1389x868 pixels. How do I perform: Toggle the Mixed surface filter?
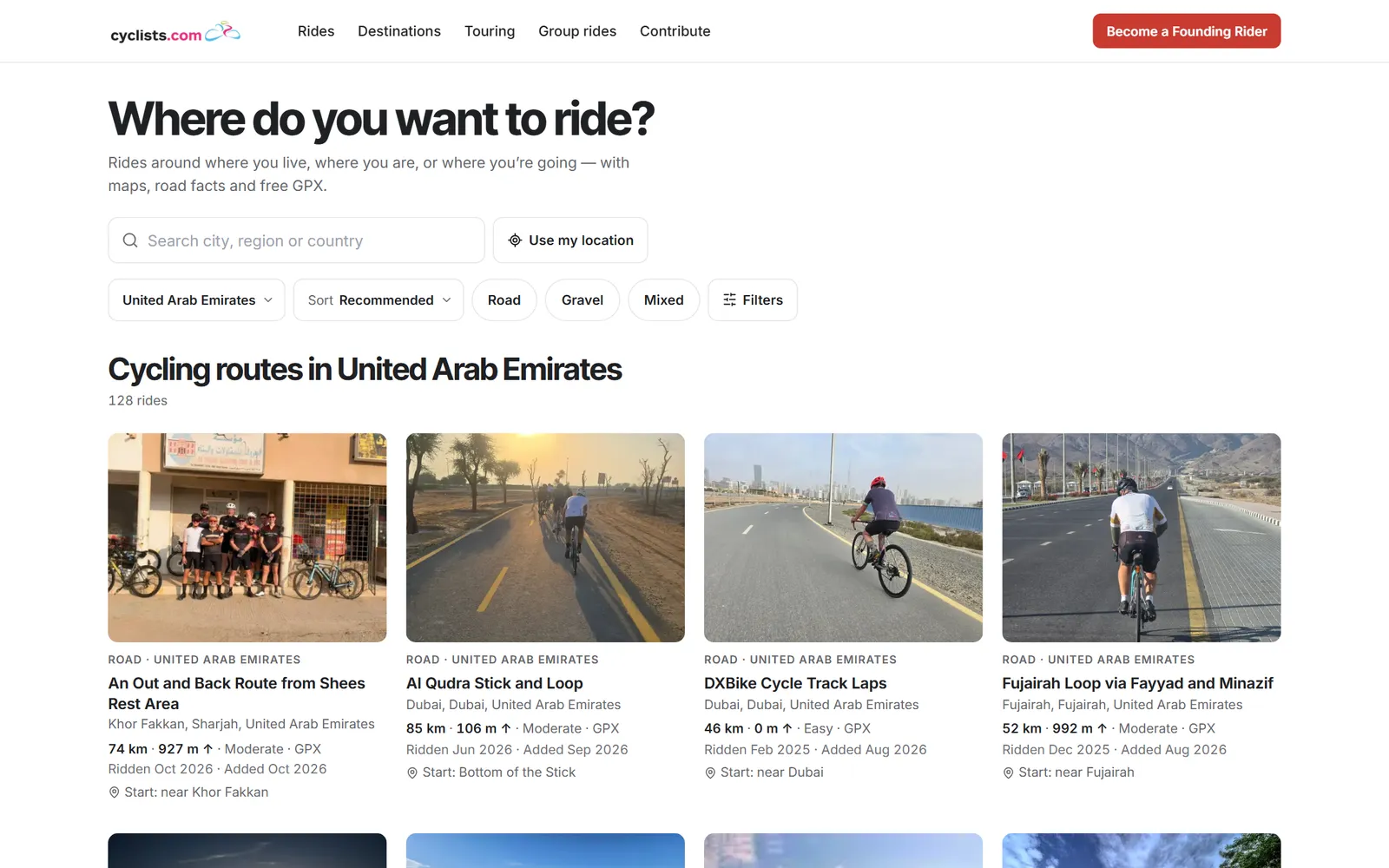tap(664, 299)
